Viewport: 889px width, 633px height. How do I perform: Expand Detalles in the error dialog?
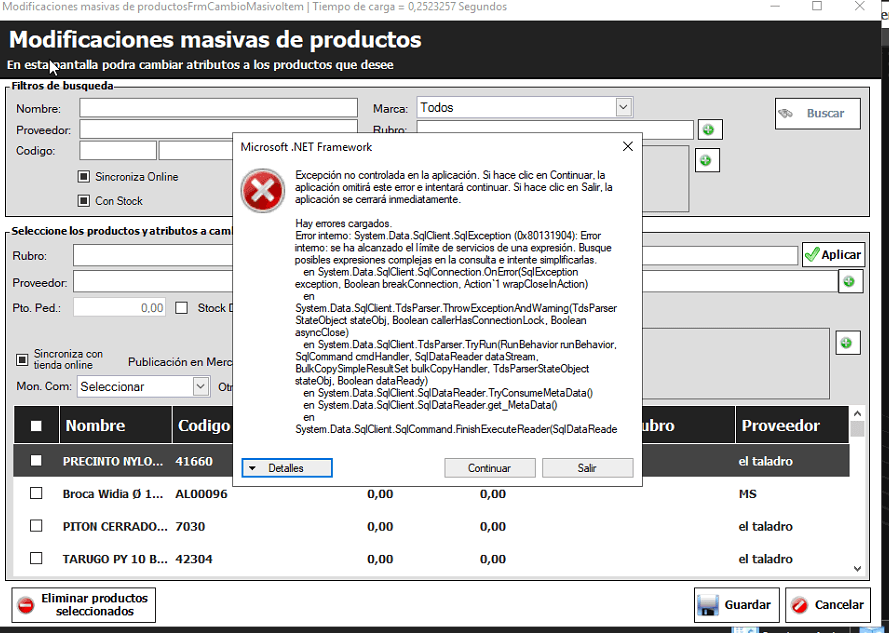coord(287,468)
